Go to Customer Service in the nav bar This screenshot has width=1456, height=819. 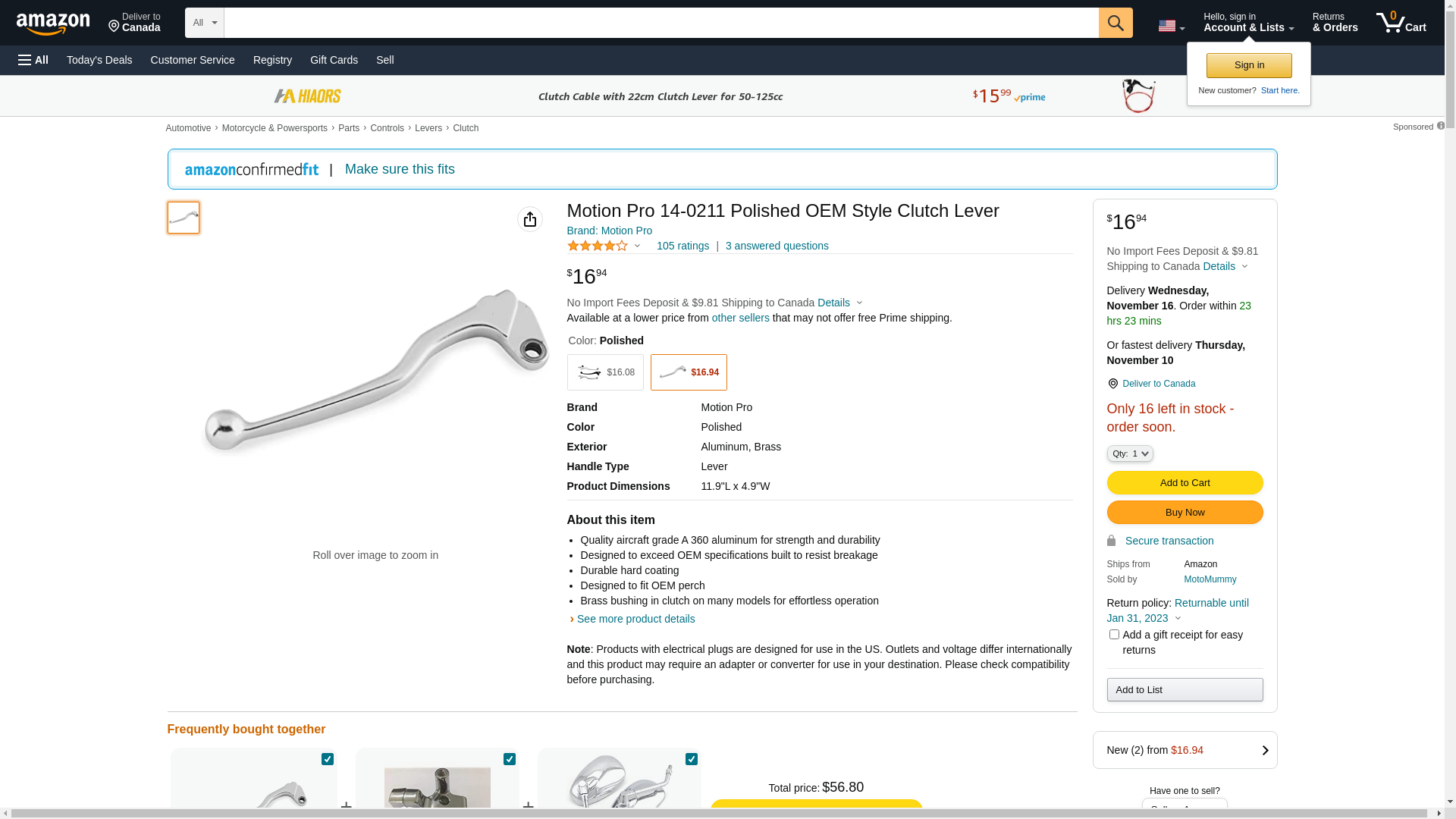[193, 60]
